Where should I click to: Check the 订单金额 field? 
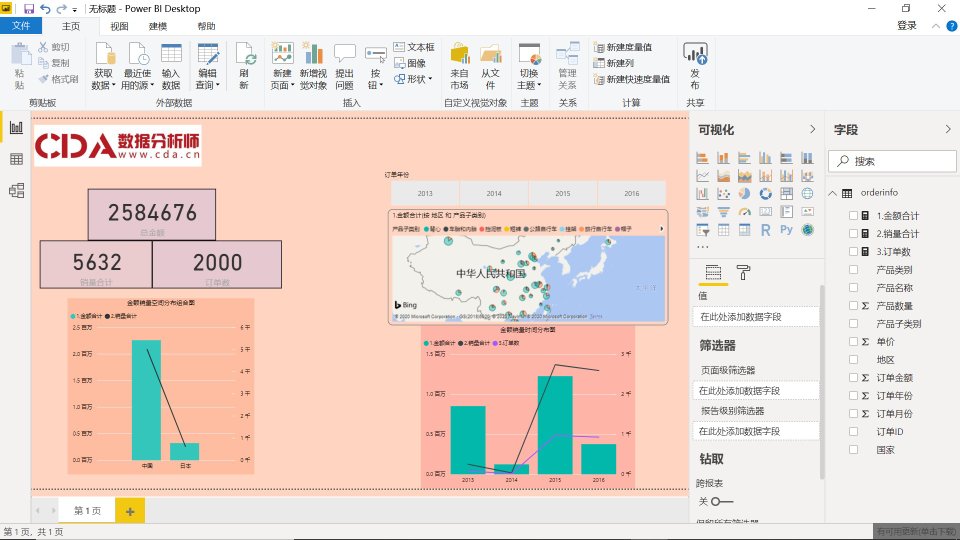[x=853, y=378]
